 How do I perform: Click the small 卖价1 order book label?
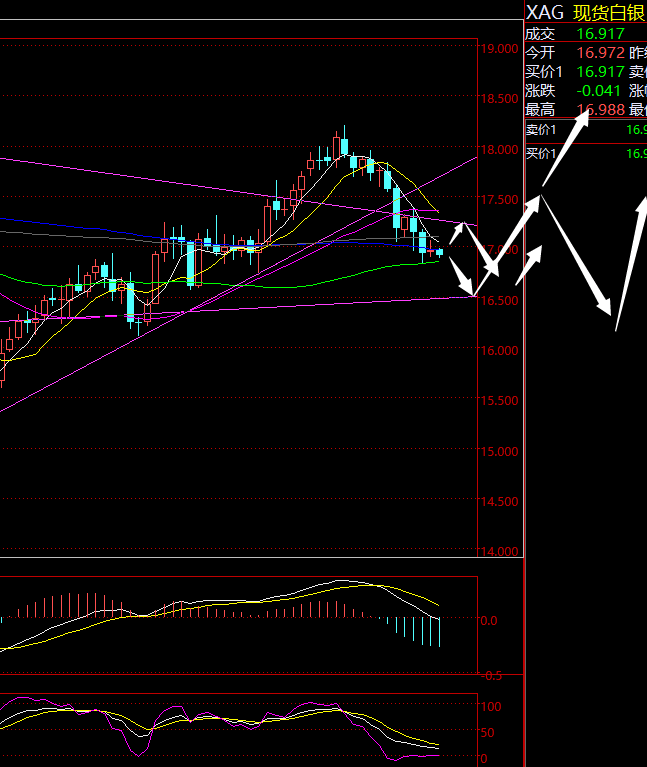tap(541, 130)
